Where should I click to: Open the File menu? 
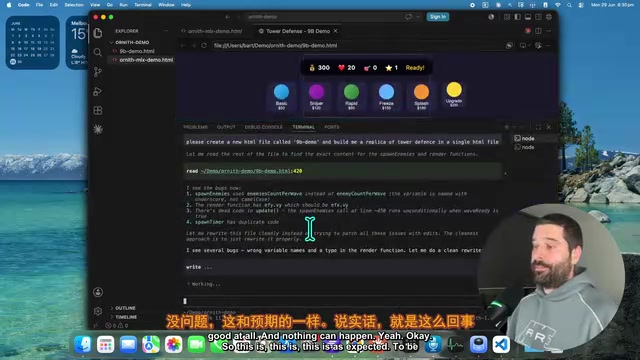click(39, 5)
